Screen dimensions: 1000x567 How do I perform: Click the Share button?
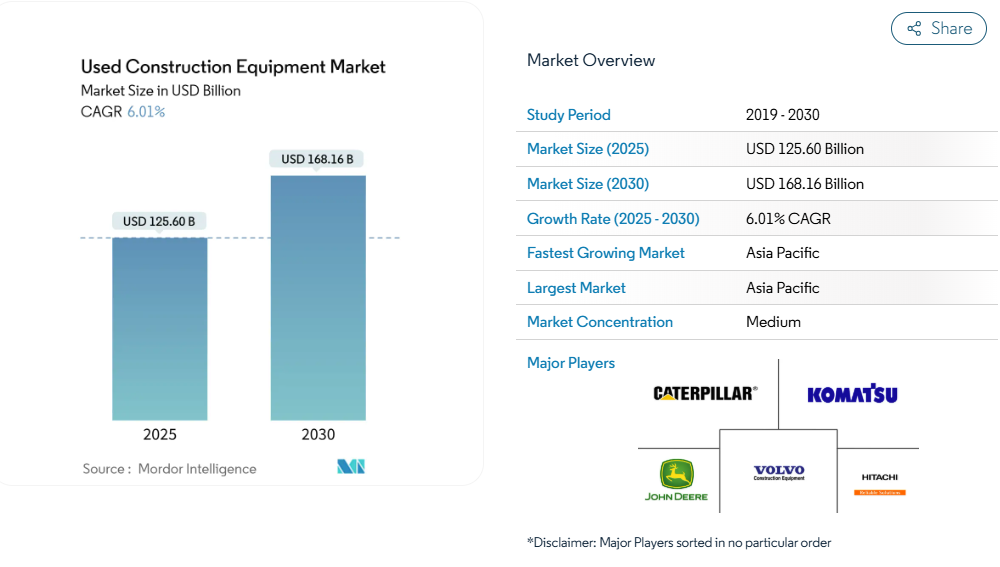point(938,29)
